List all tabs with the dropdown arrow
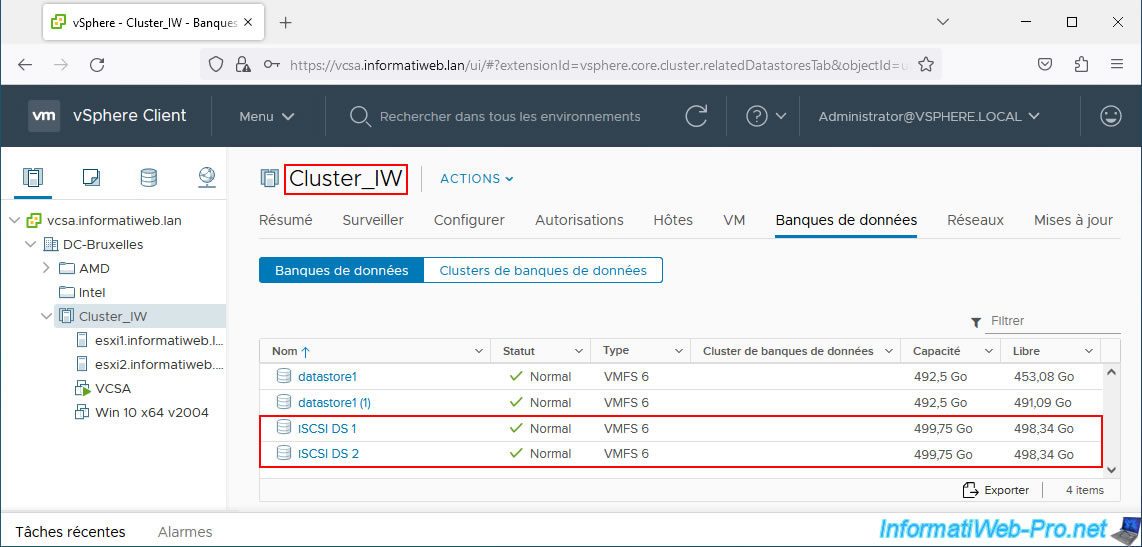This screenshot has height=547, width=1142. pos(942,23)
